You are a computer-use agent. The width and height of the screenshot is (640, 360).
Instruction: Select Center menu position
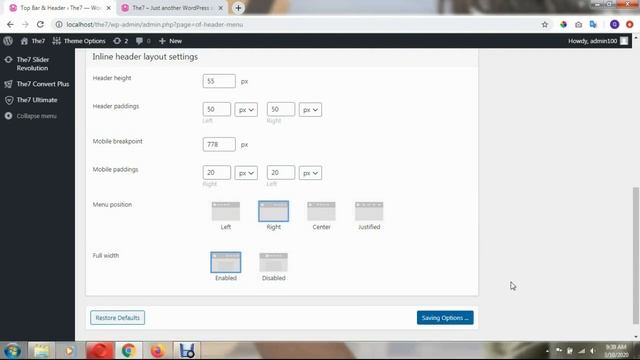coord(321,211)
